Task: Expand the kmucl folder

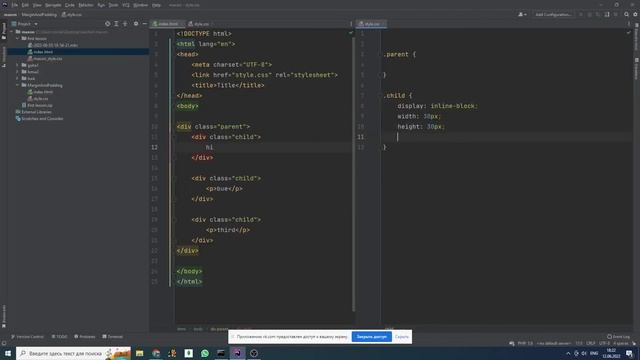Action: pos(18,72)
